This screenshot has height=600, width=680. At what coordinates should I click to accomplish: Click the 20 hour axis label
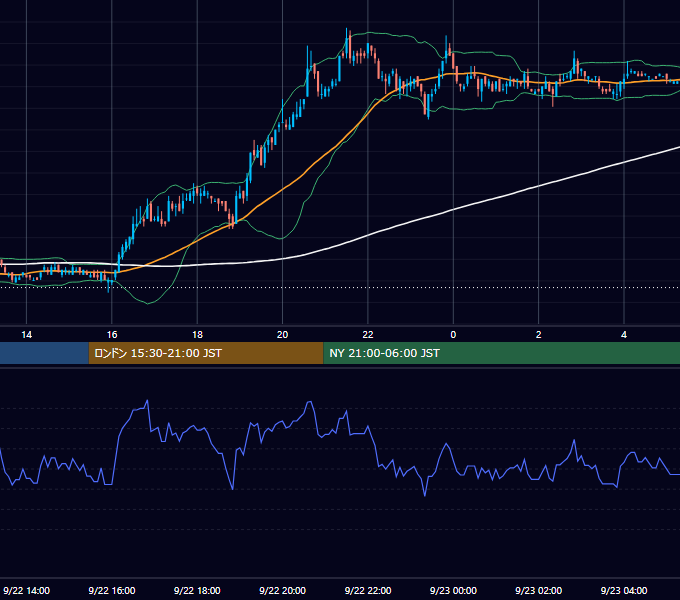[x=282, y=335]
